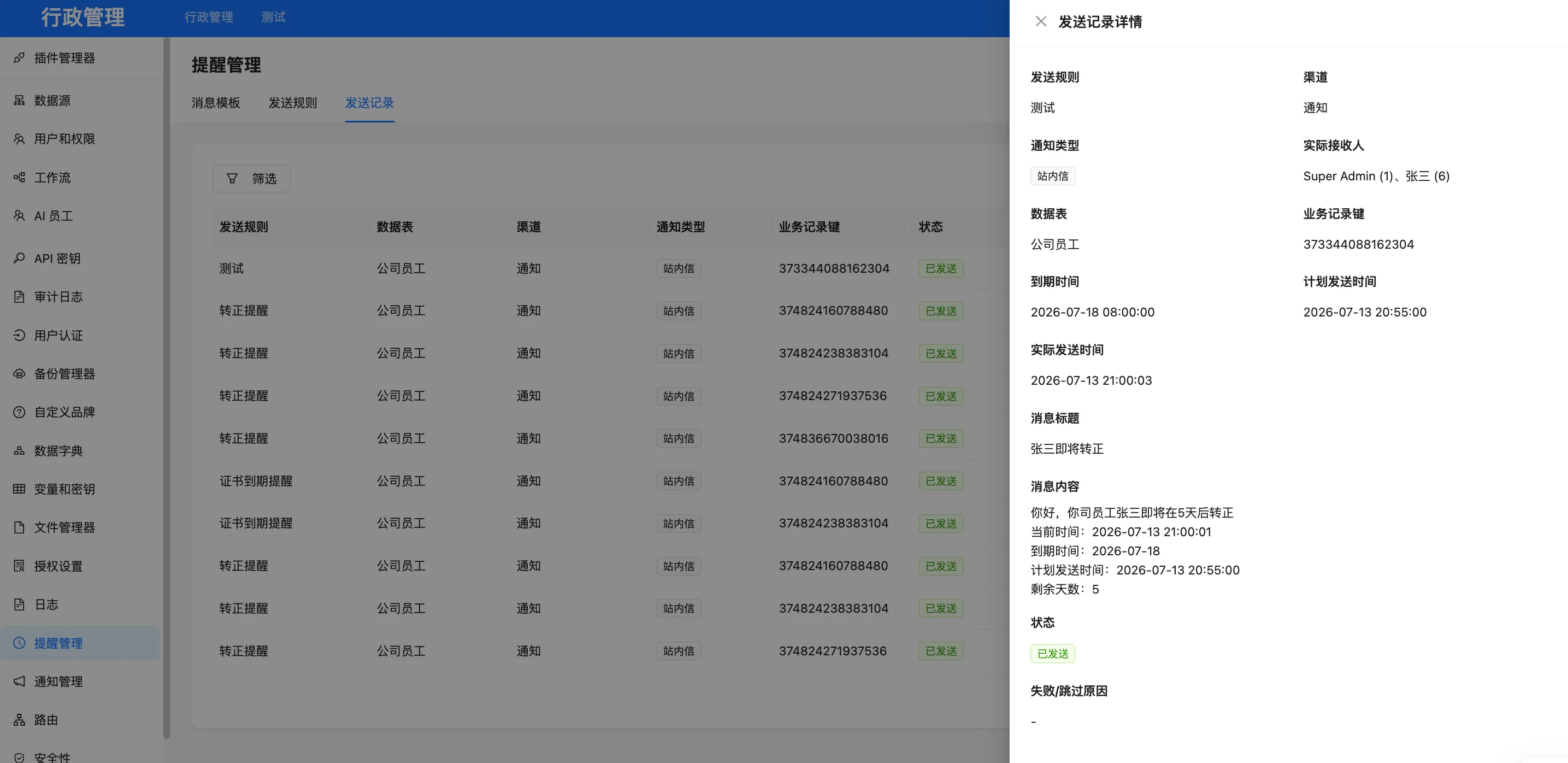Click the 审计日志 document icon
The width and height of the screenshot is (1568, 763).
[x=20, y=297]
